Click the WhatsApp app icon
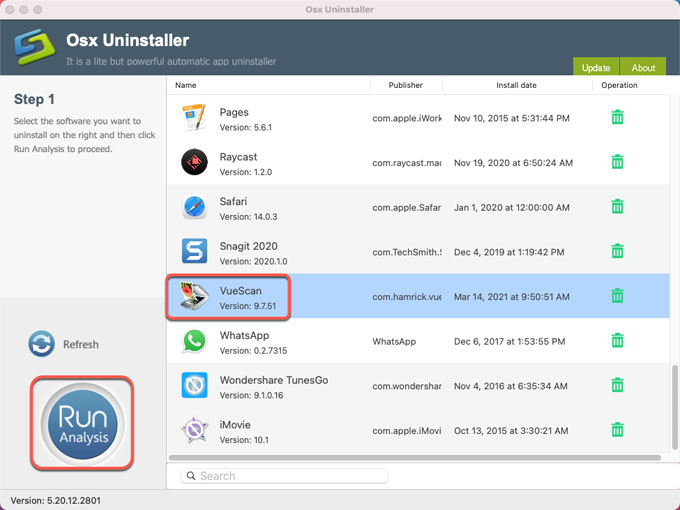Image resolution: width=680 pixels, height=510 pixels. point(194,340)
